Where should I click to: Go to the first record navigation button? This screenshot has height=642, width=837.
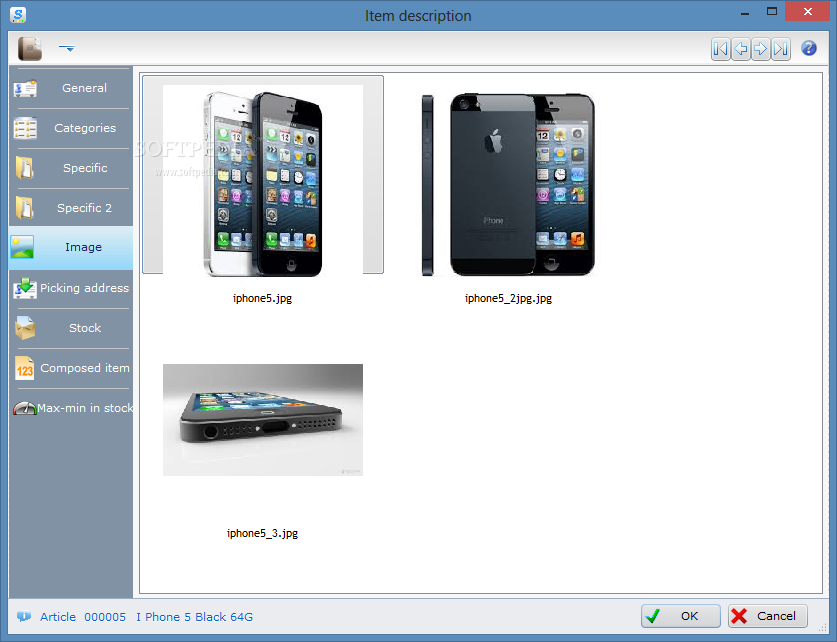[721, 49]
